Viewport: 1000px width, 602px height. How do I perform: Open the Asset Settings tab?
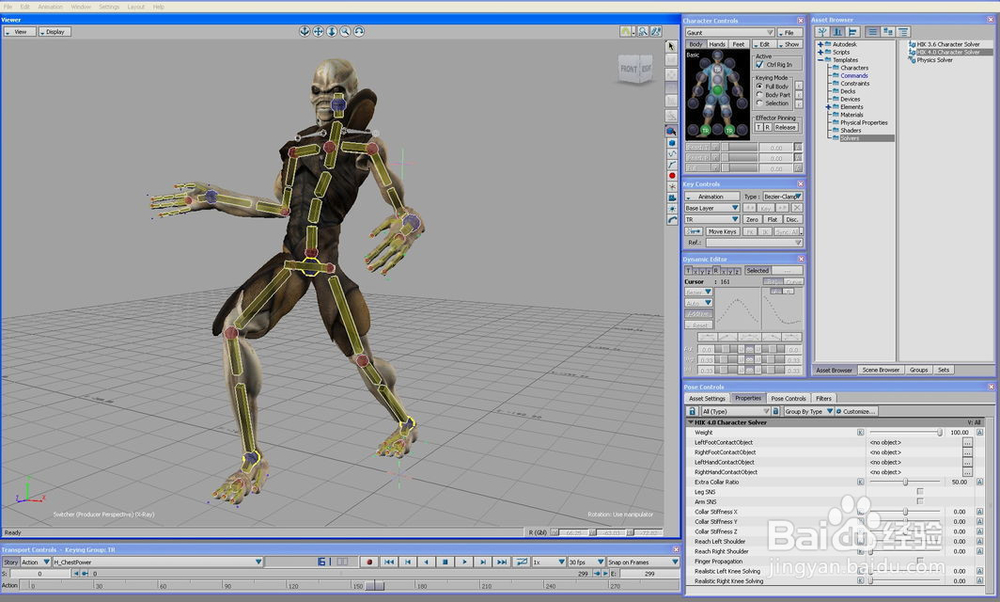pyautogui.click(x=707, y=398)
